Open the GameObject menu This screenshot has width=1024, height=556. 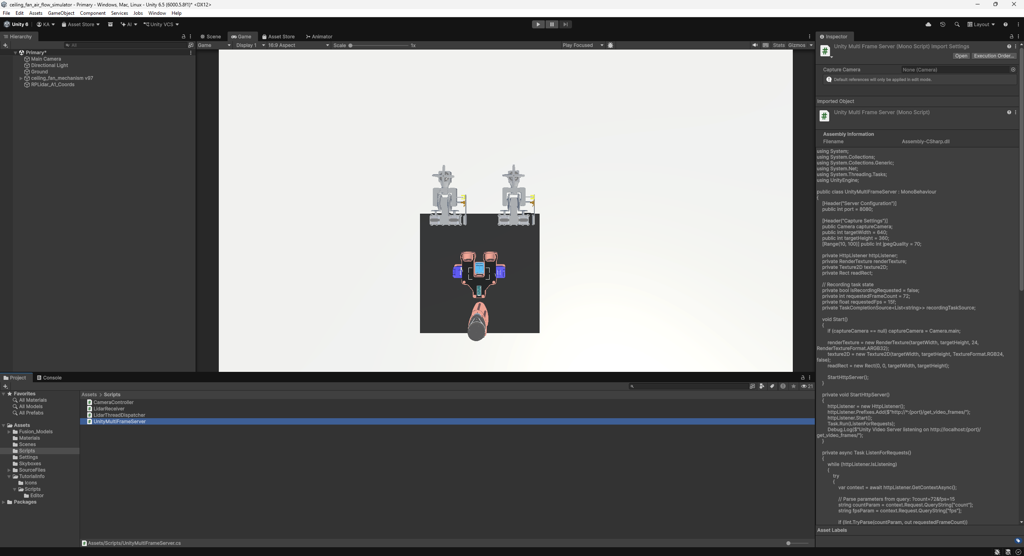point(61,13)
